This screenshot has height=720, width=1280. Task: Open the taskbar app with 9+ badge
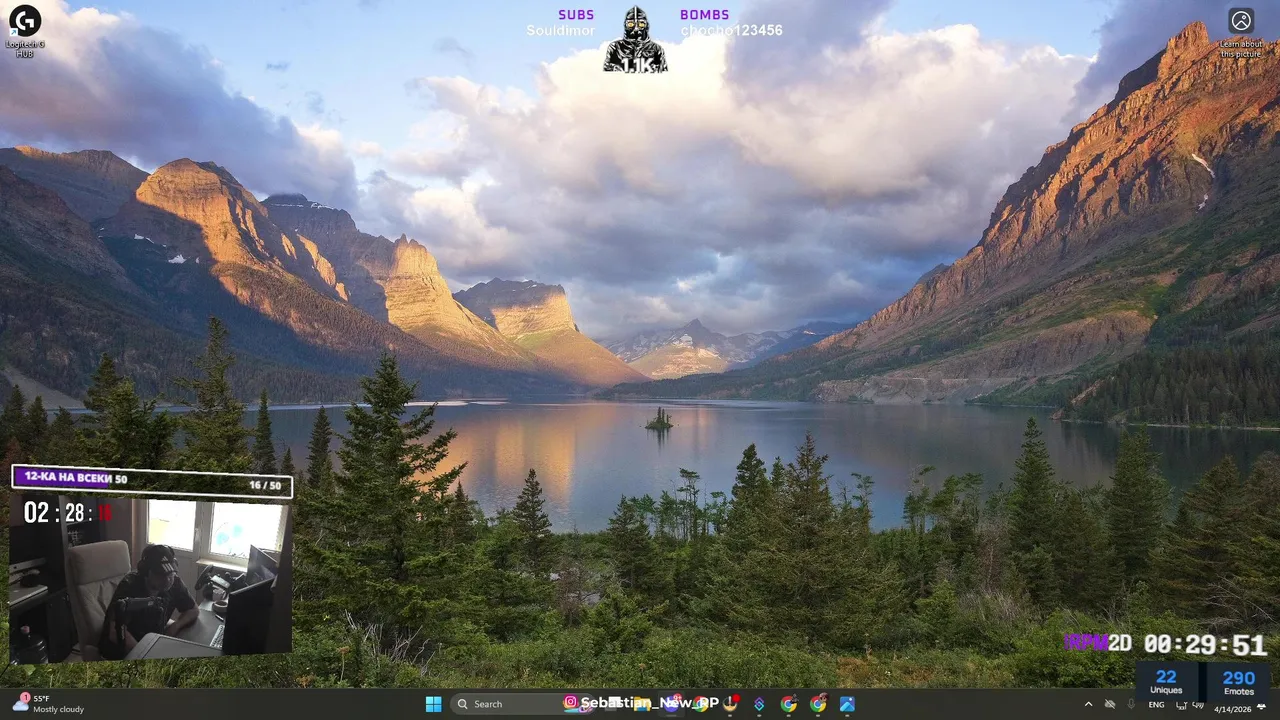pyautogui.click(x=673, y=704)
